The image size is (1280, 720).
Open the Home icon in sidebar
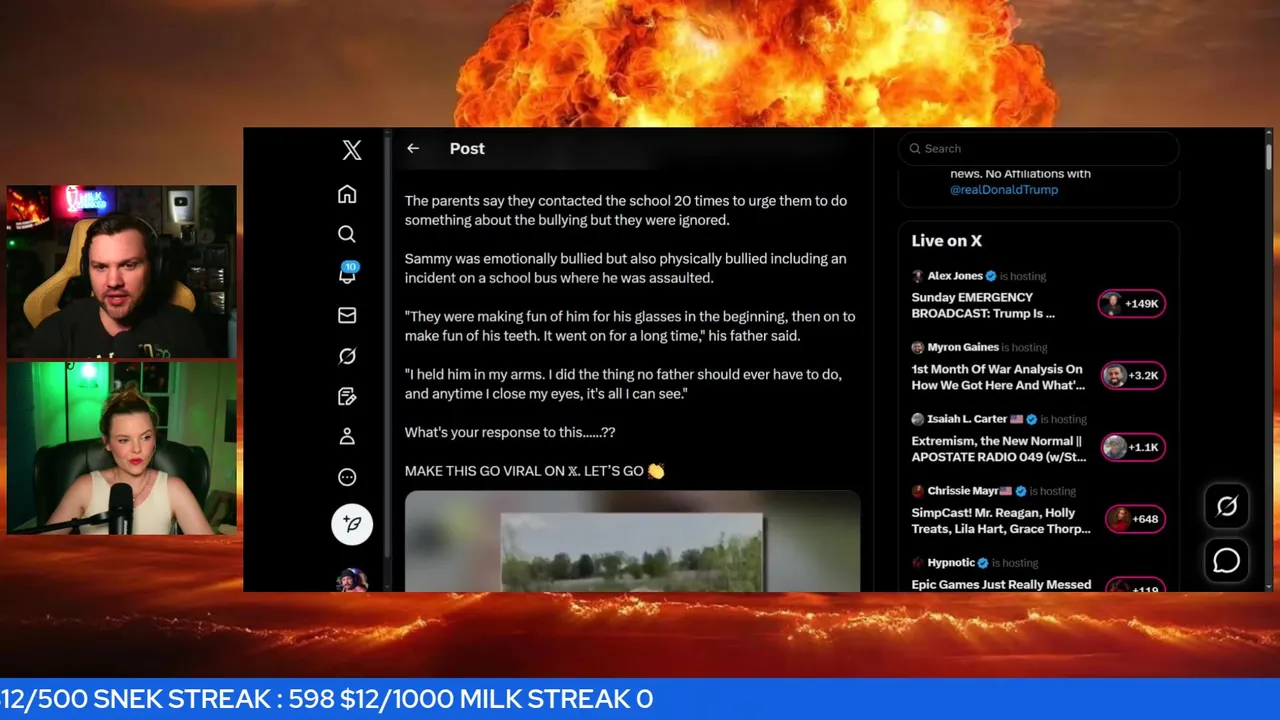pos(347,194)
